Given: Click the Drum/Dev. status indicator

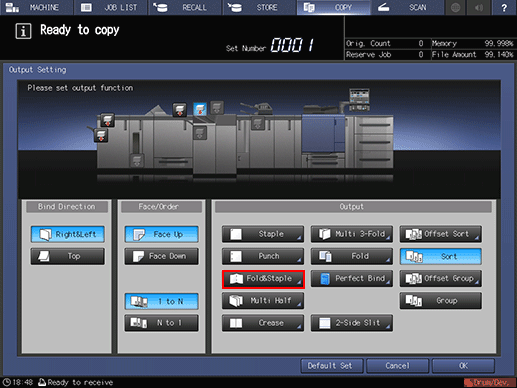Looking at the screenshot, I should tap(489, 382).
